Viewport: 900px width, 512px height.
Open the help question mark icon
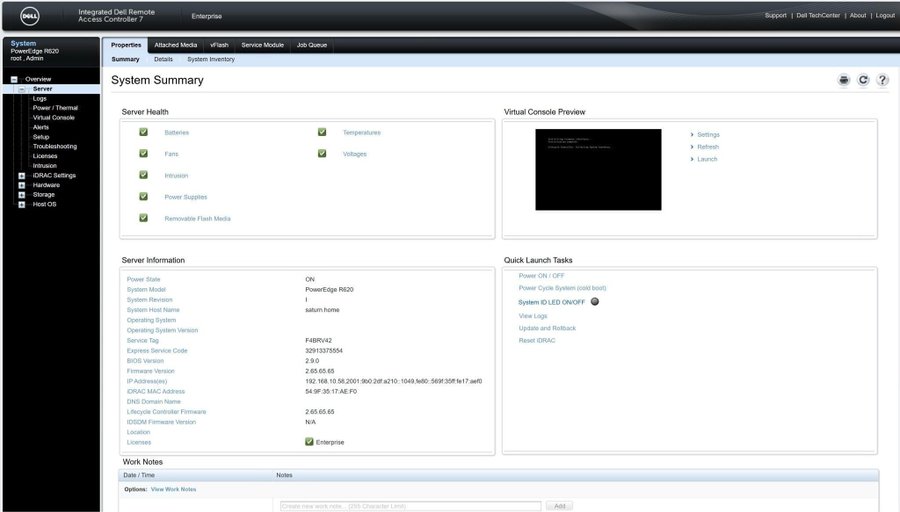tap(882, 80)
